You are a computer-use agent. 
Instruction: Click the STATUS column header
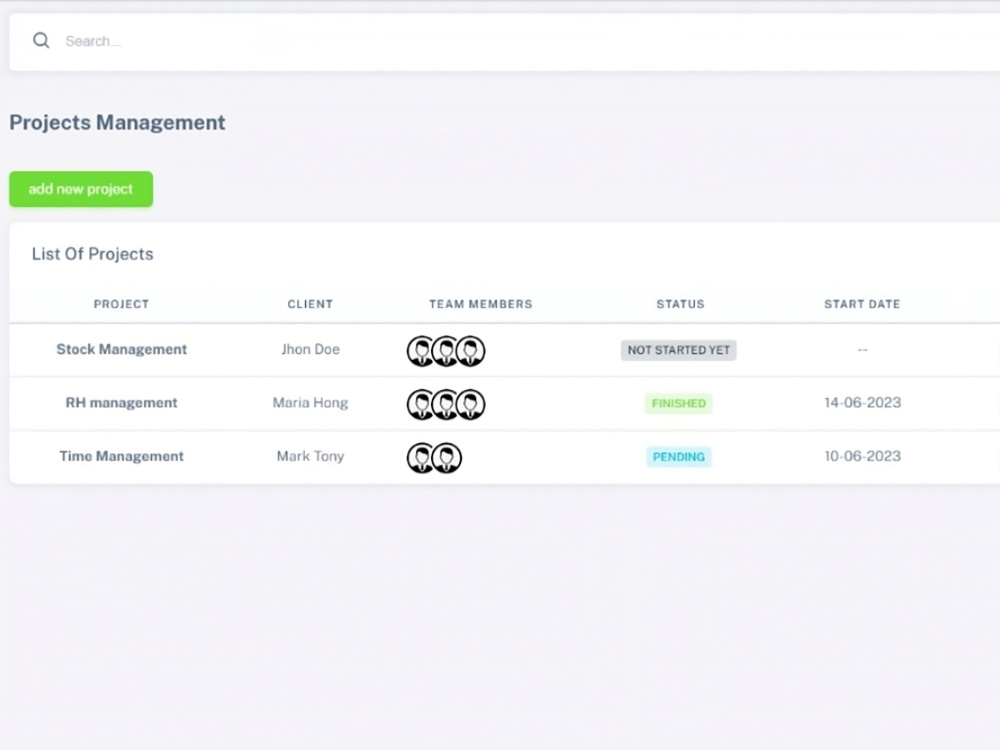click(680, 304)
